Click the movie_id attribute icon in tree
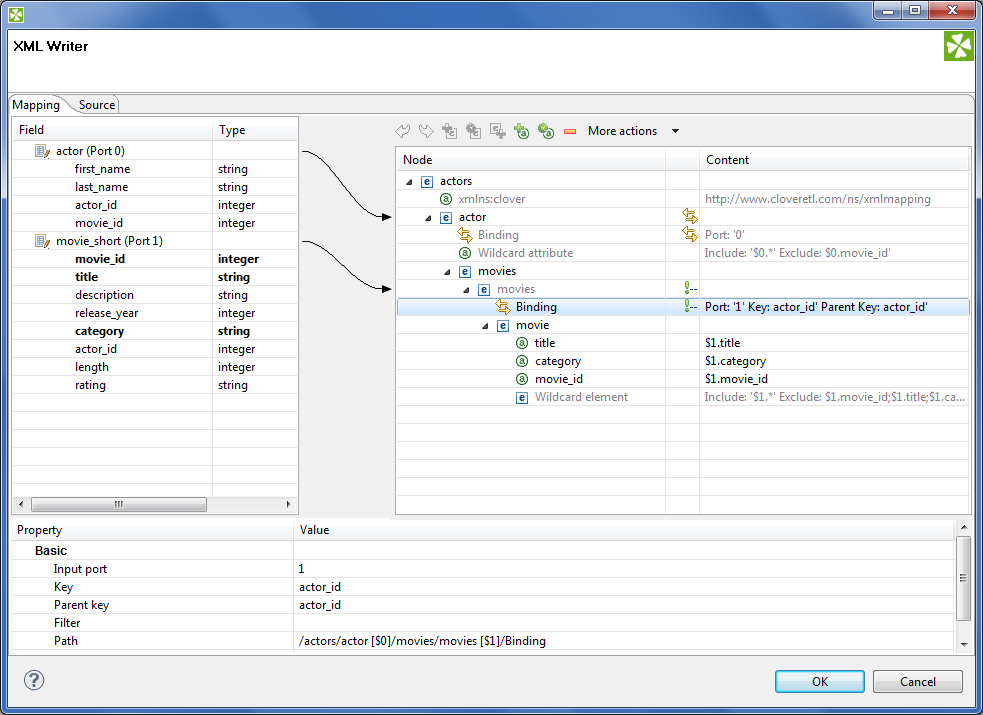The height and width of the screenshot is (715, 983). point(522,379)
